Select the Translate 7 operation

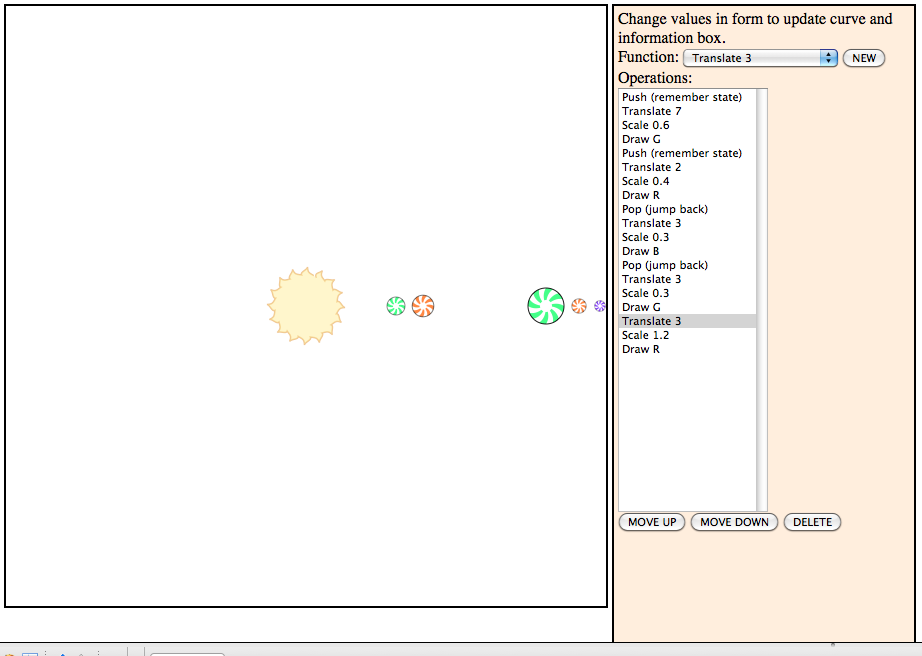point(652,111)
